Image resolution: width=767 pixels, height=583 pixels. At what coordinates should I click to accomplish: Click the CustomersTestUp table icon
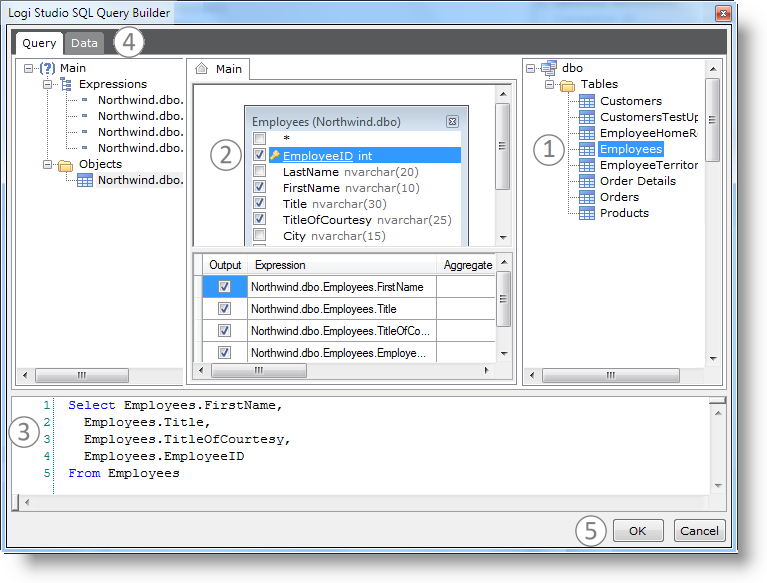click(587, 117)
